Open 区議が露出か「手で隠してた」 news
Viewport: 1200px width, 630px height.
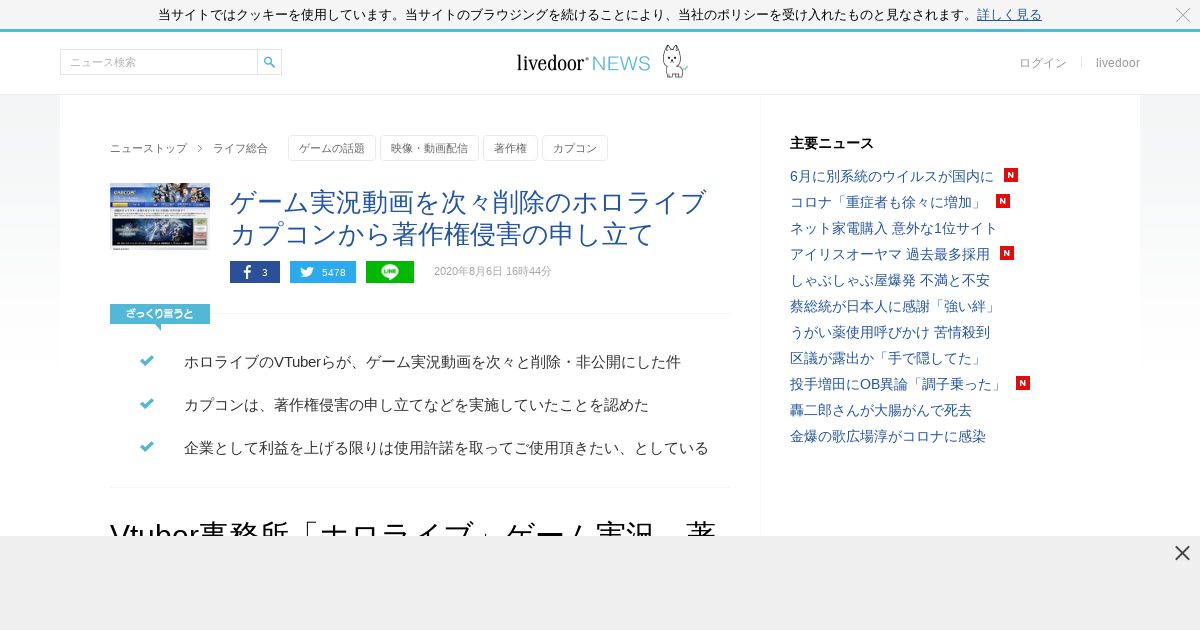pos(888,358)
